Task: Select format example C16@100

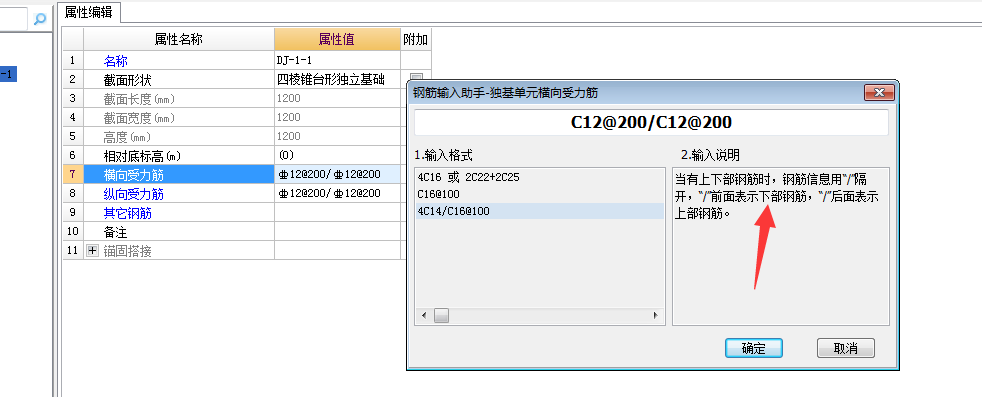Action: point(438,194)
